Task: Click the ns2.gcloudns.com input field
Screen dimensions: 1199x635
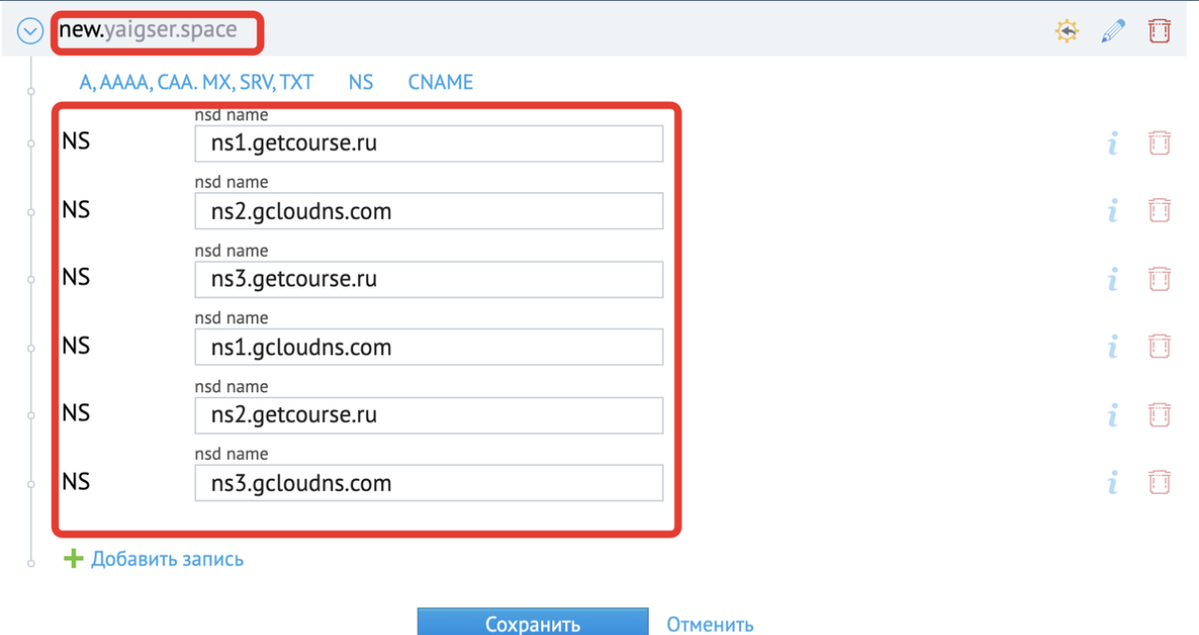Action: pos(429,211)
